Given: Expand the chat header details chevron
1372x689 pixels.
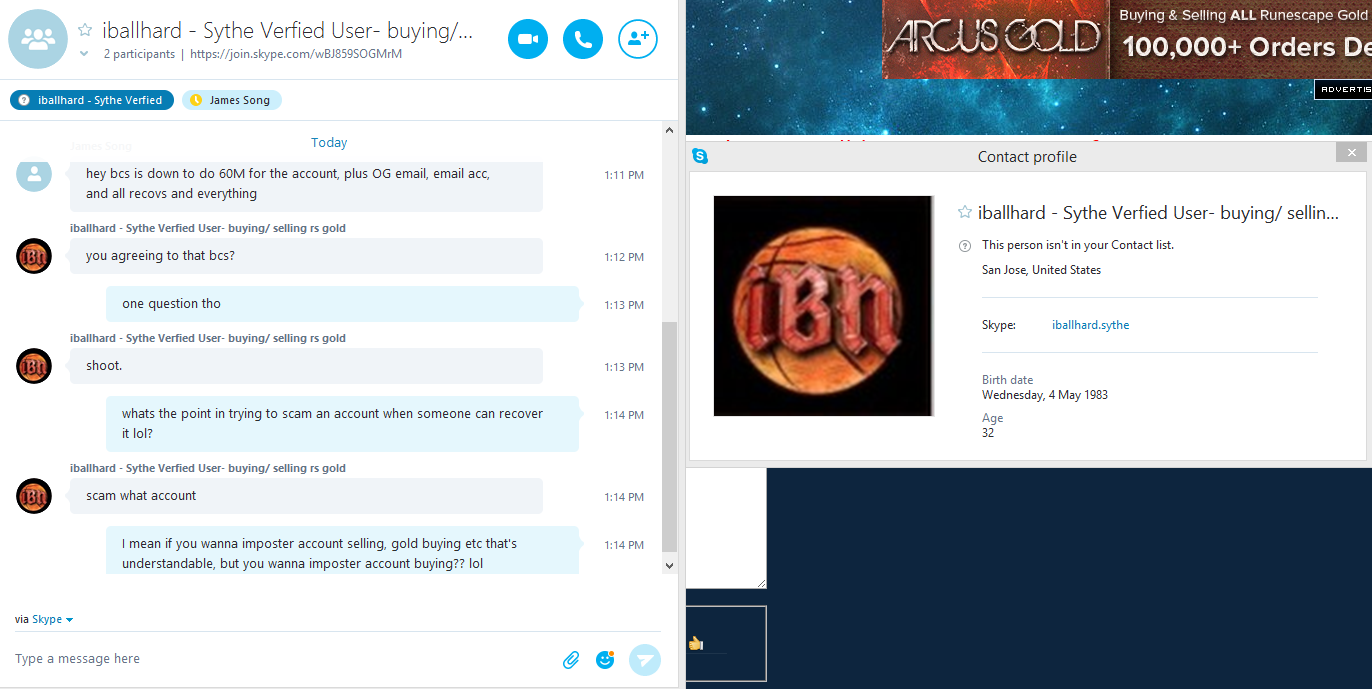Looking at the screenshot, I should click(85, 54).
